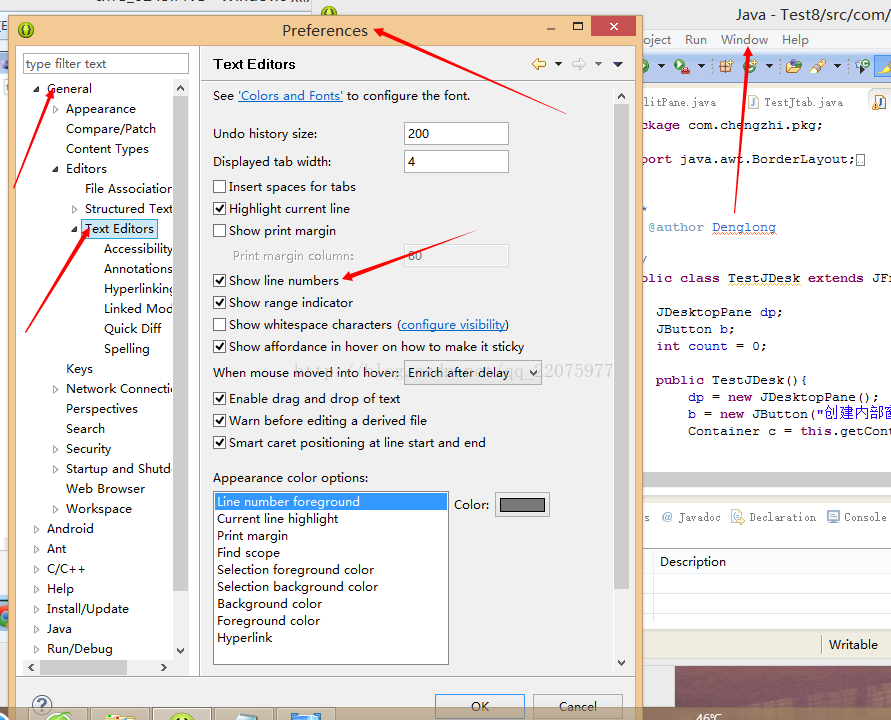The height and width of the screenshot is (720, 891).
Task: Expand the Workspace tree node
Action: (x=55, y=509)
